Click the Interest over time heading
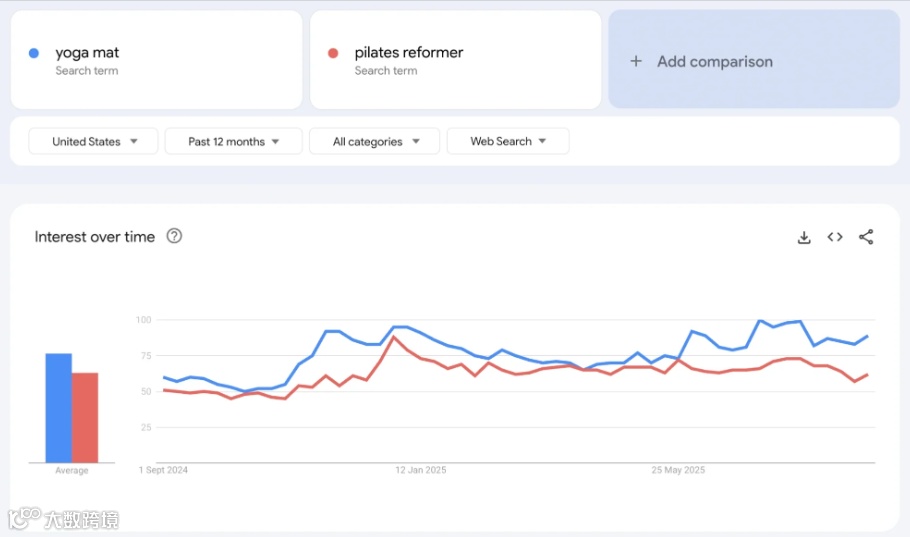Image resolution: width=910 pixels, height=537 pixels. click(x=94, y=237)
